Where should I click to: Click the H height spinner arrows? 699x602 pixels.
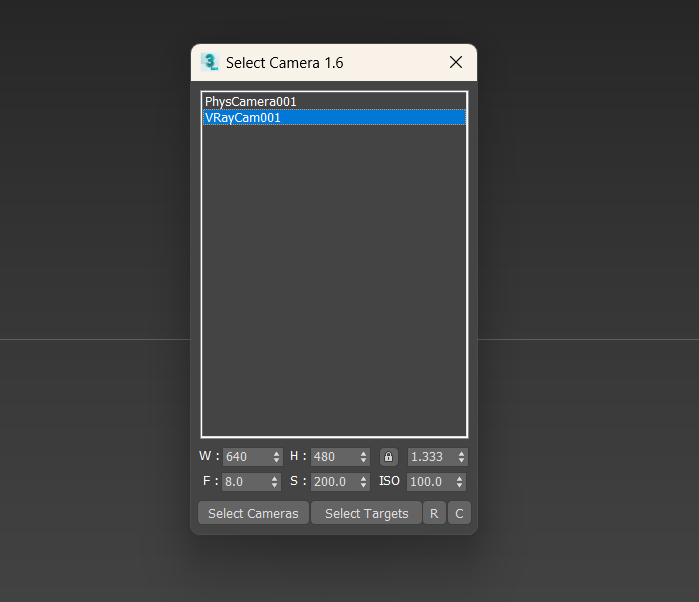coord(364,457)
